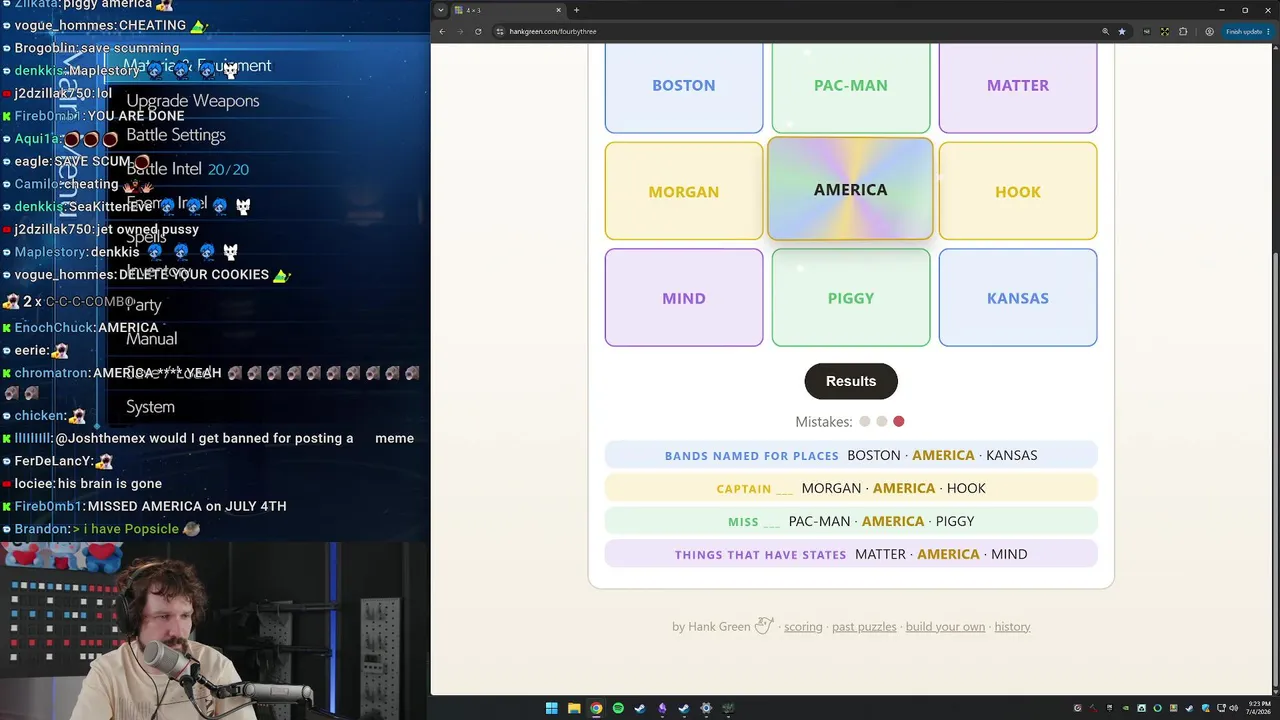Select the PAC-MAN tile
1280x720 pixels.
click(851, 87)
